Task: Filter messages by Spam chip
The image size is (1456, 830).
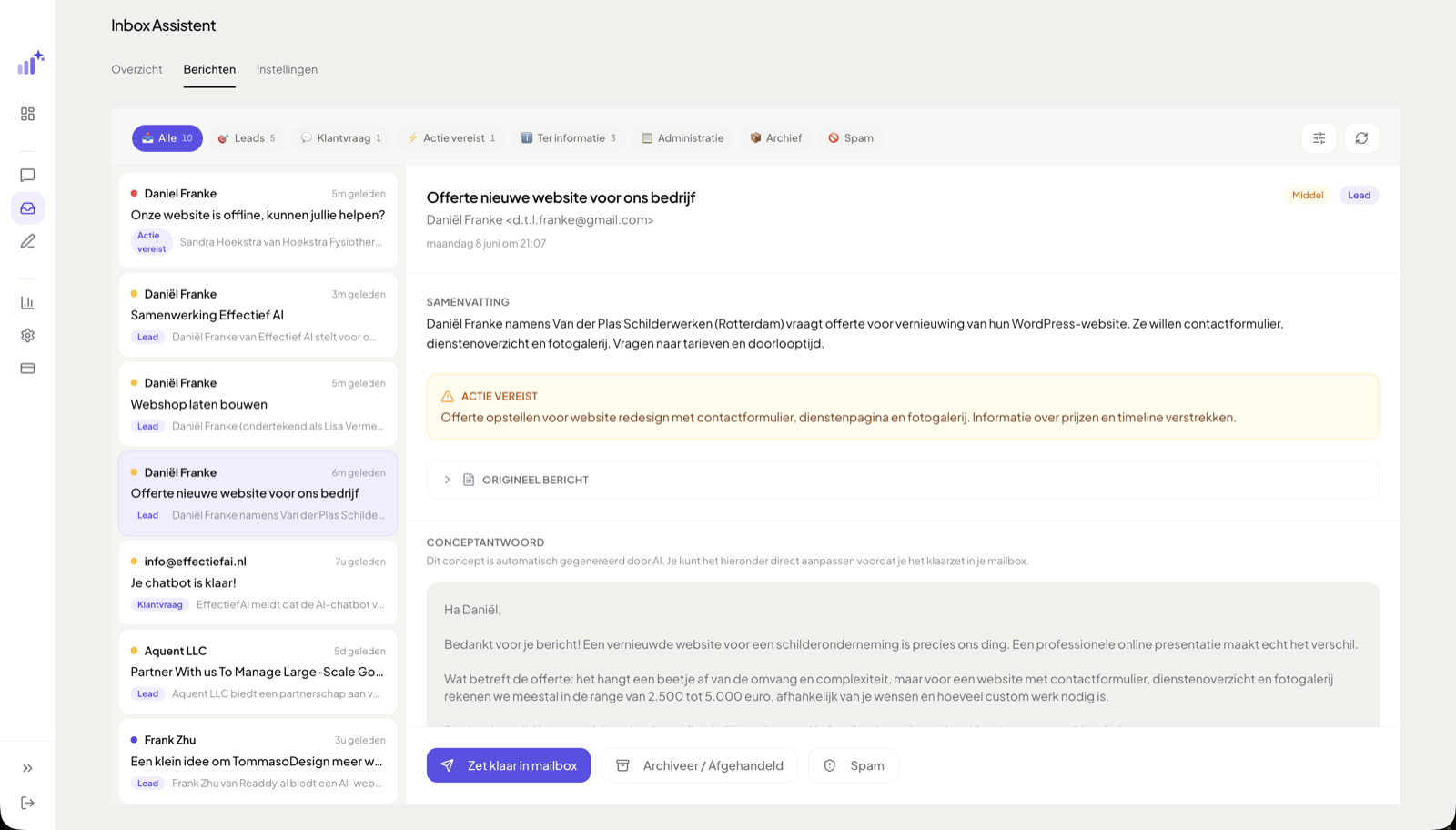Action: [851, 138]
